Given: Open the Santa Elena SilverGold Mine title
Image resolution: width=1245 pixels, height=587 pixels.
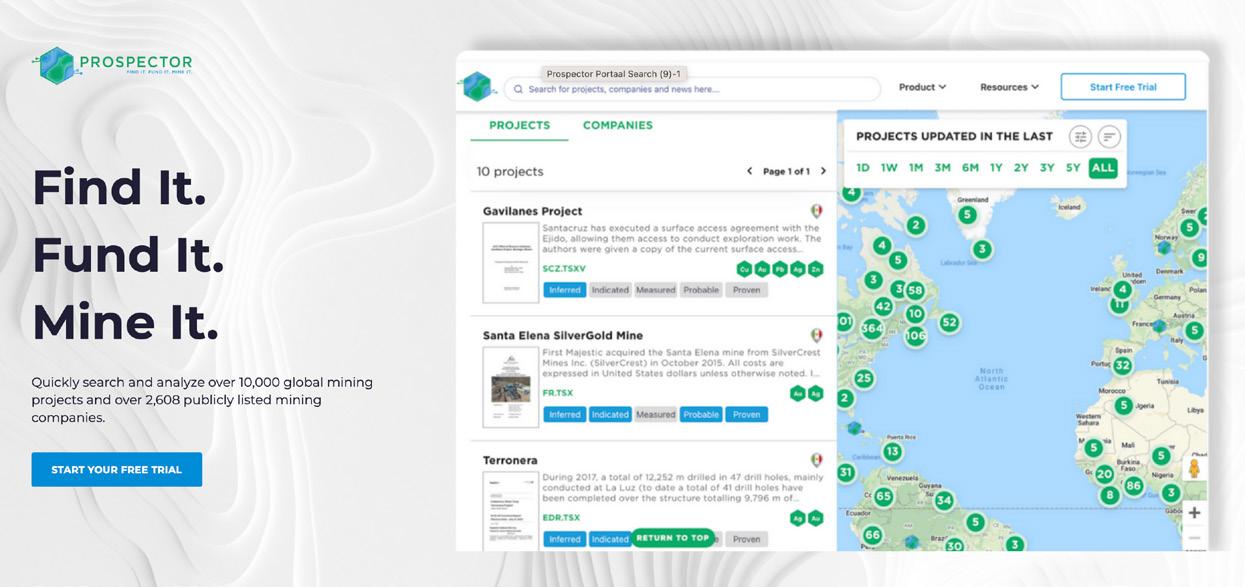Looking at the screenshot, I should click(x=563, y=335).
